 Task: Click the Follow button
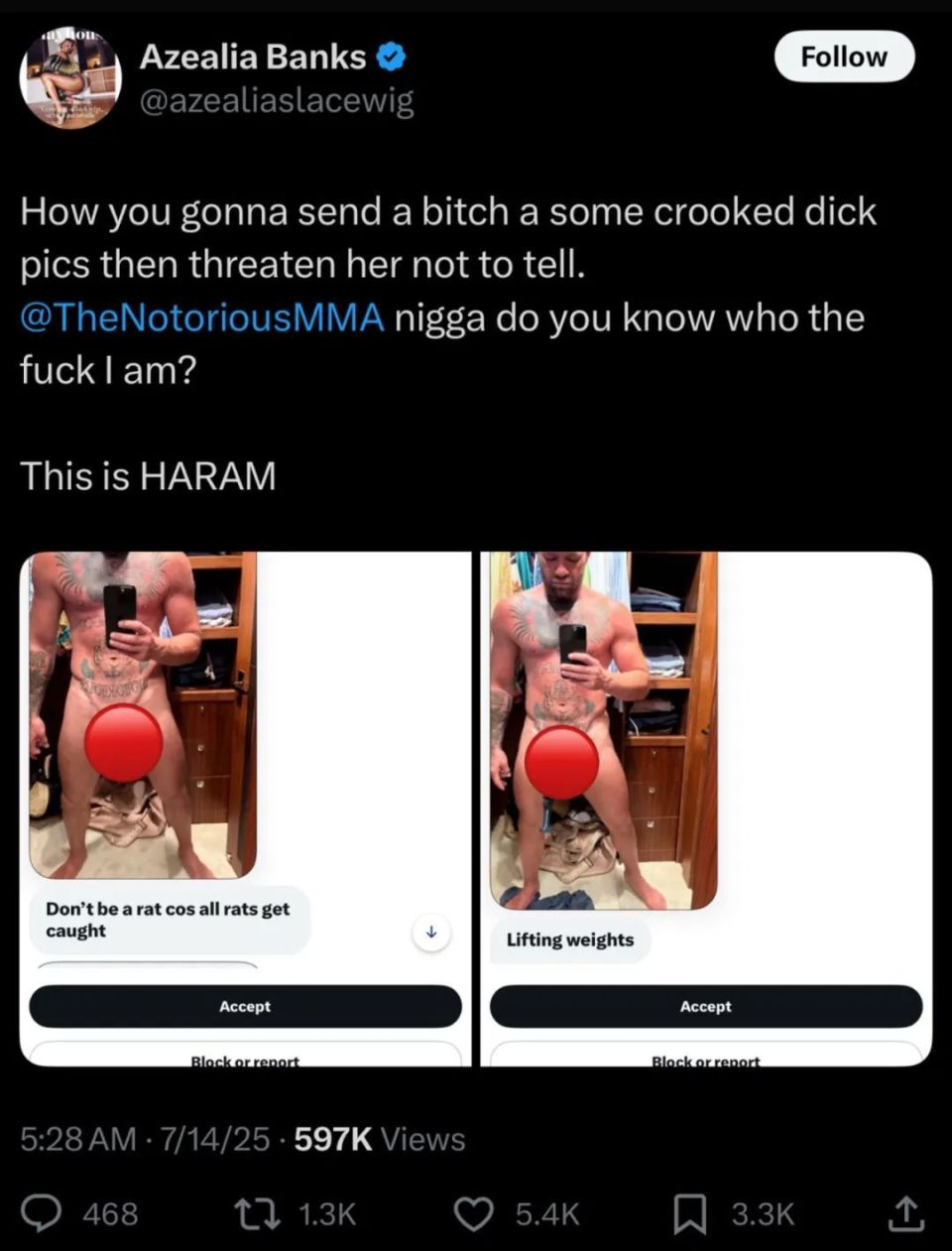coord(844,57)
